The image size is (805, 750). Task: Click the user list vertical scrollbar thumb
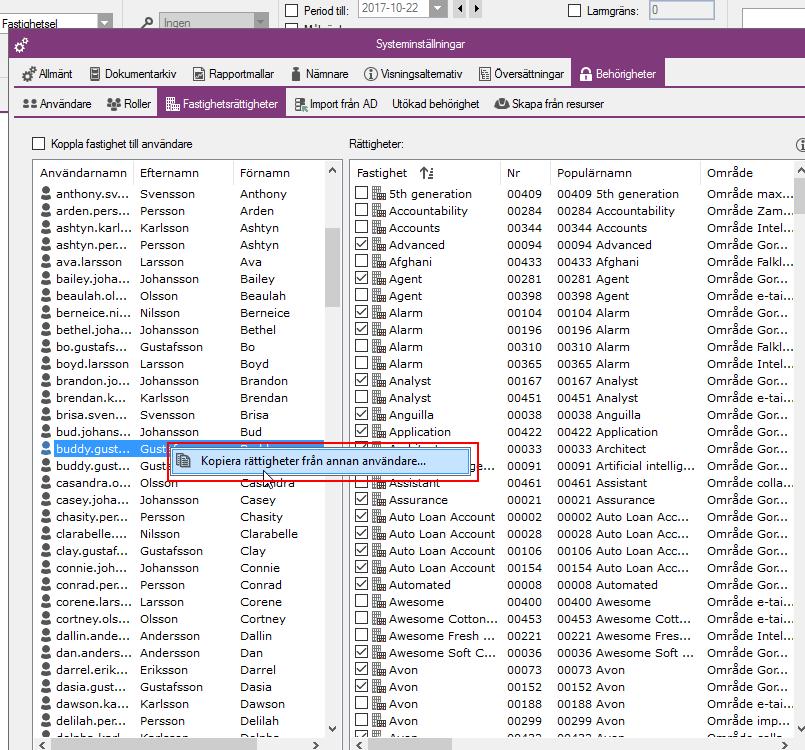coord(333,267)
